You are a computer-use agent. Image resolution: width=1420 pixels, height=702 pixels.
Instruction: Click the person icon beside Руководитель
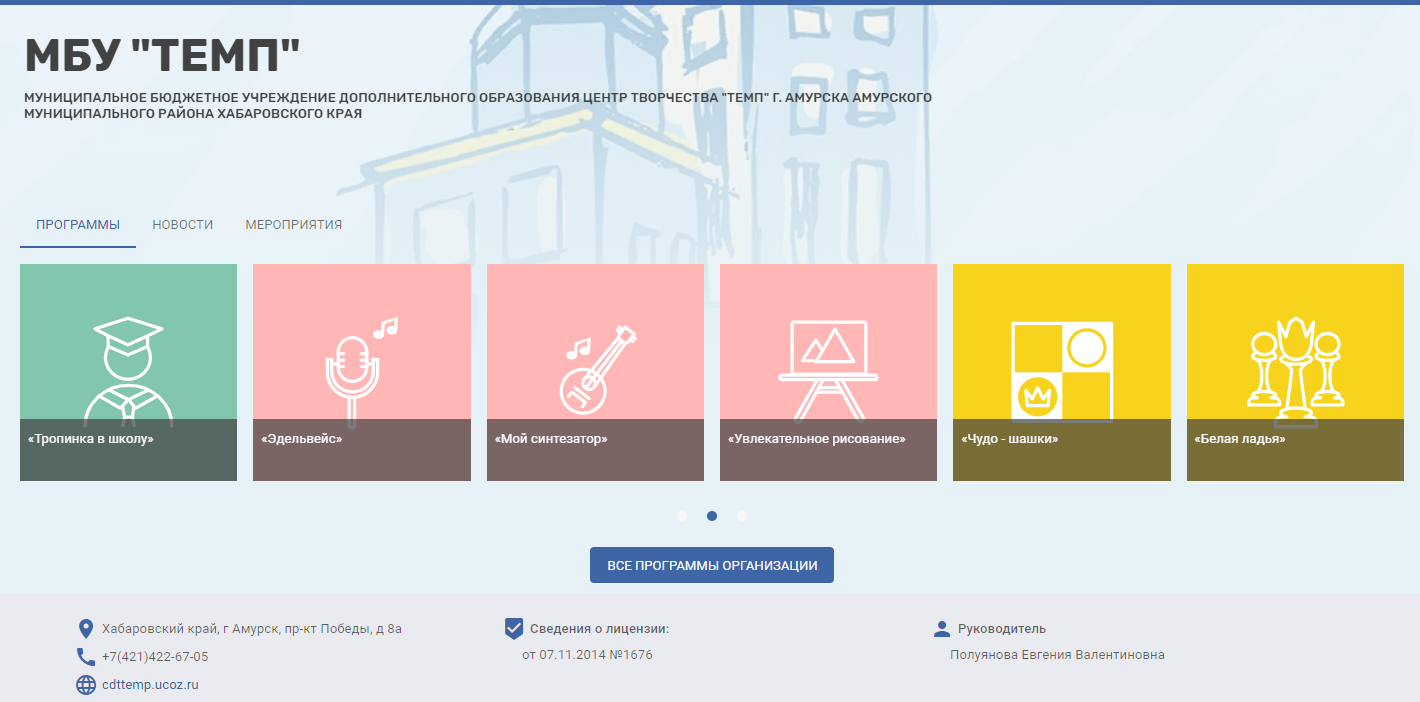click(x=941, y=628)
